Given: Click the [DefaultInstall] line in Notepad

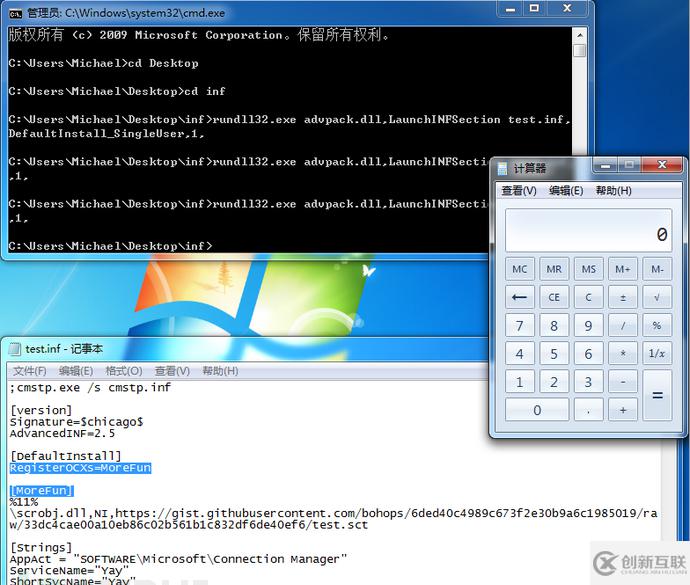Looking at the screenshot, I should point(66,456).
